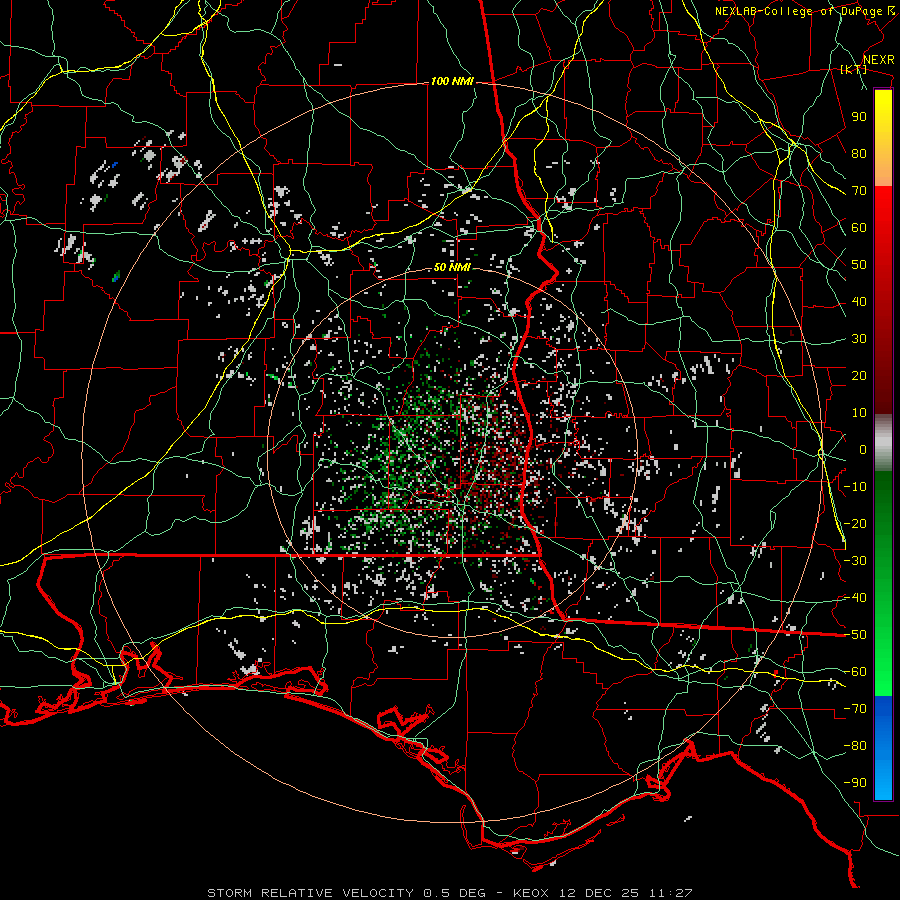
Task: Click the 0 value on velocity scale
Action: pos(863,449)
